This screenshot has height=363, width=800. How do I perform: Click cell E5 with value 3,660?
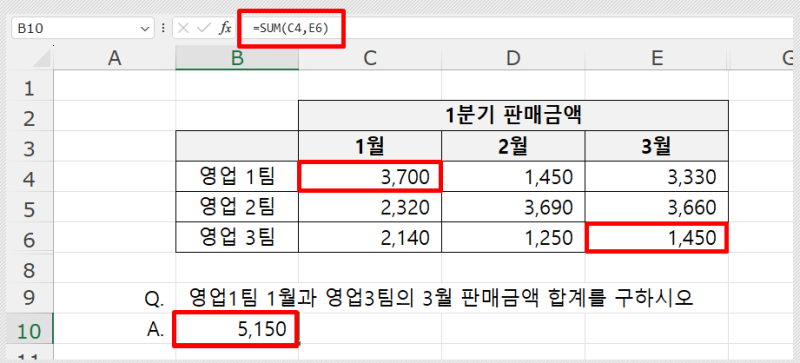pyautogui.click(x=657, y=207)
